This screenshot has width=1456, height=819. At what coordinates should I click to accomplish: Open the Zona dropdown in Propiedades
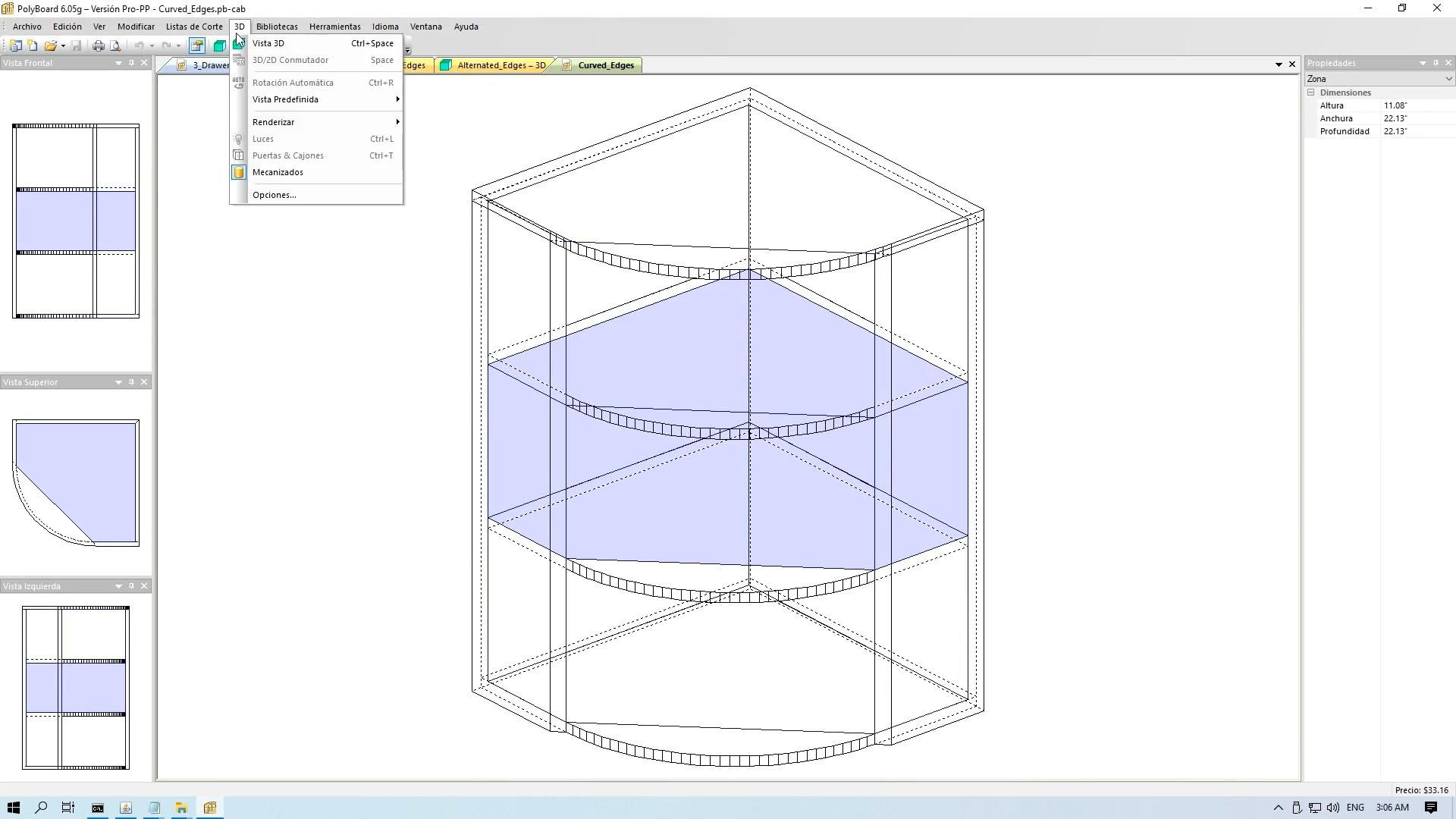coord(1448,79)
